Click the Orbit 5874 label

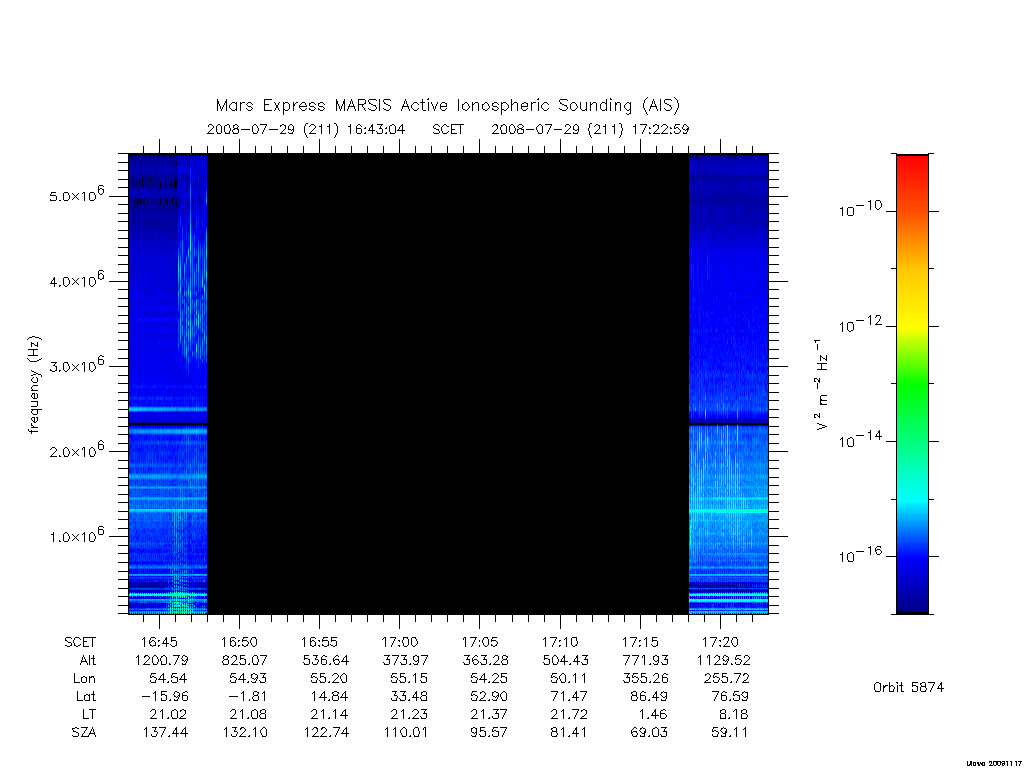[x=908, y=687]
